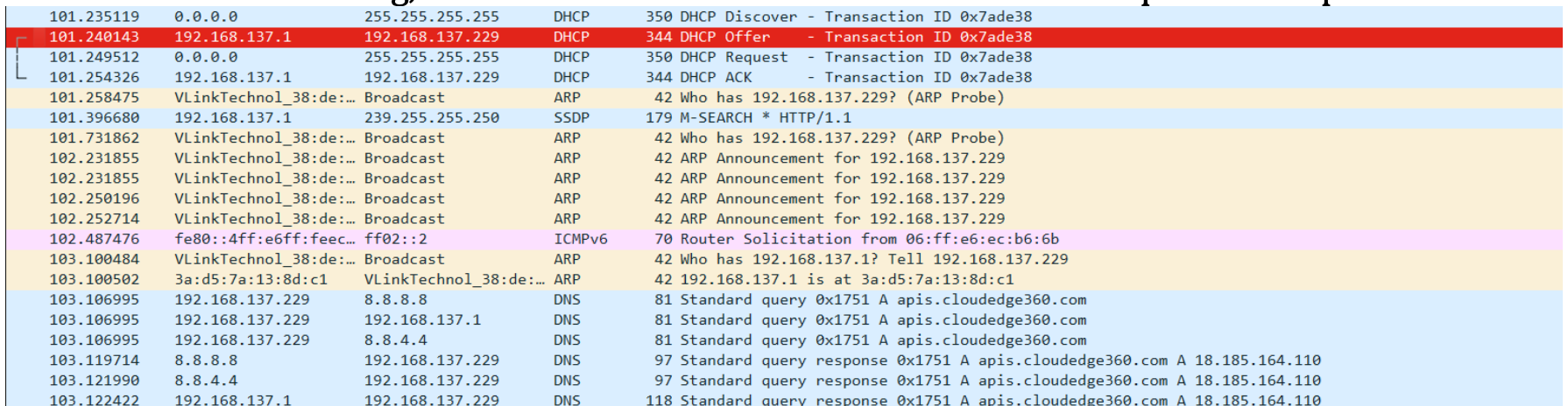Screen dimensions: 1568x406
Task: Select DNS query sent to 8.8.4.4
Action: (784, 340)
